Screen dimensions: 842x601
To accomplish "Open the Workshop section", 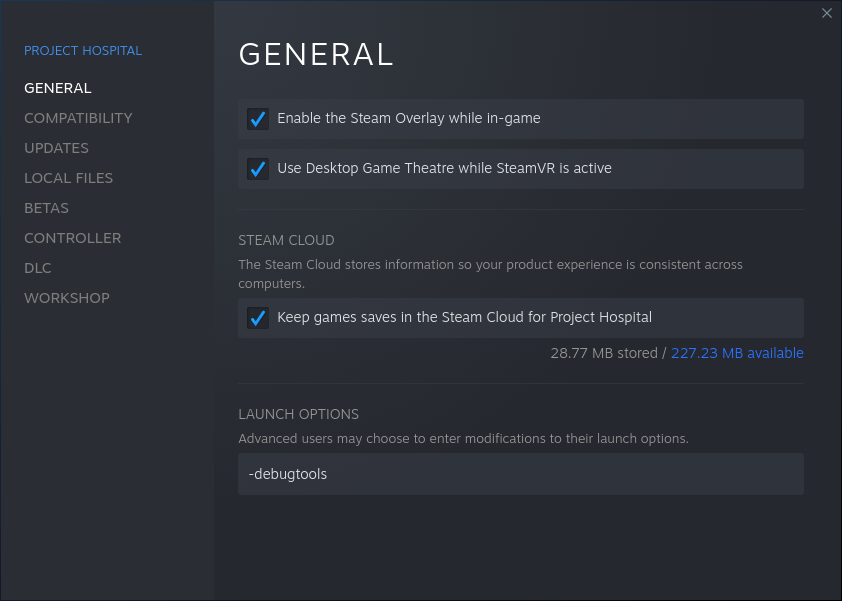I will [67, 298].
